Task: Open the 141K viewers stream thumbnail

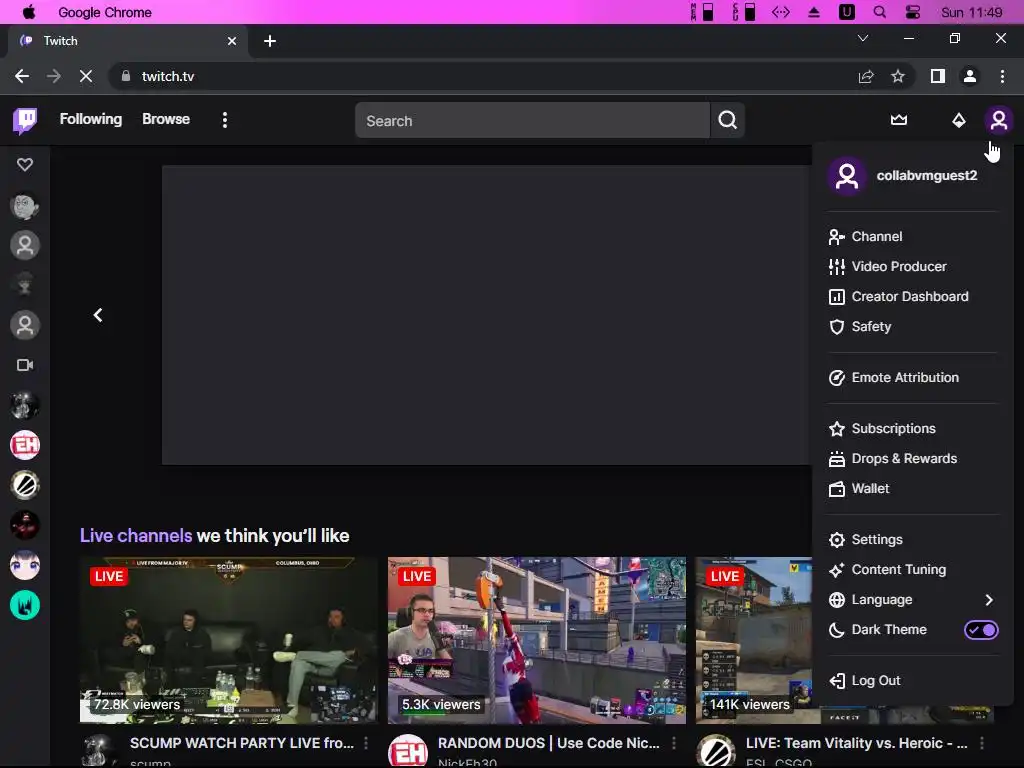Action: tap(754, 640)
